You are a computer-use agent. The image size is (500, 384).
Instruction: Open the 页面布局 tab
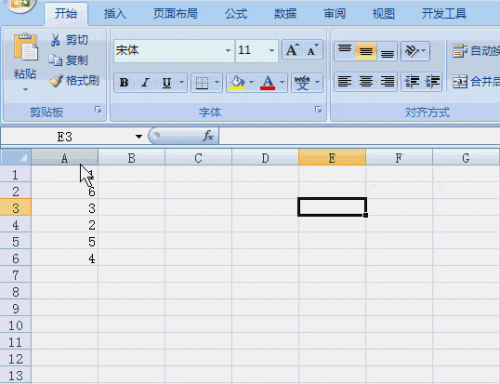[175, 14]
